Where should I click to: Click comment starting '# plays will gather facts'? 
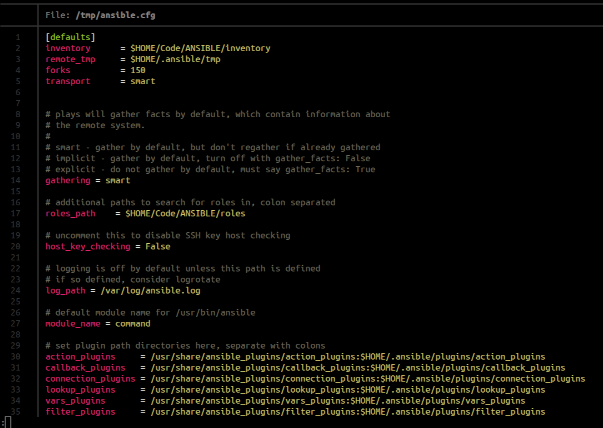point(218,114)
